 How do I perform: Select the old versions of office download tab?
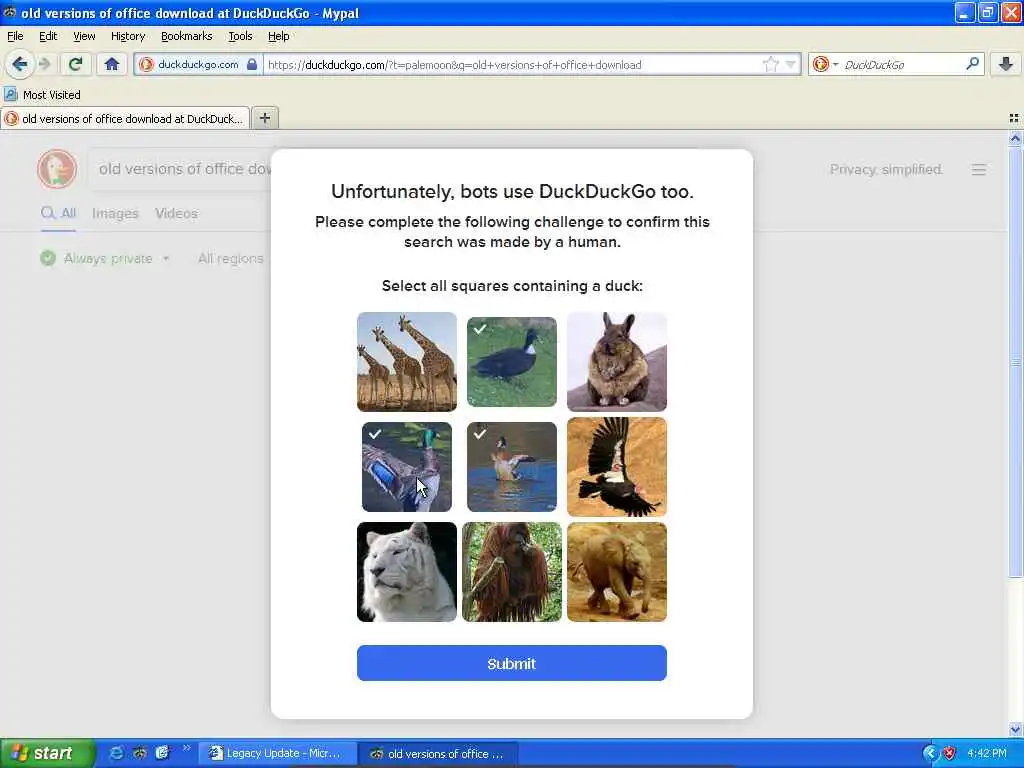click(125, 118)
